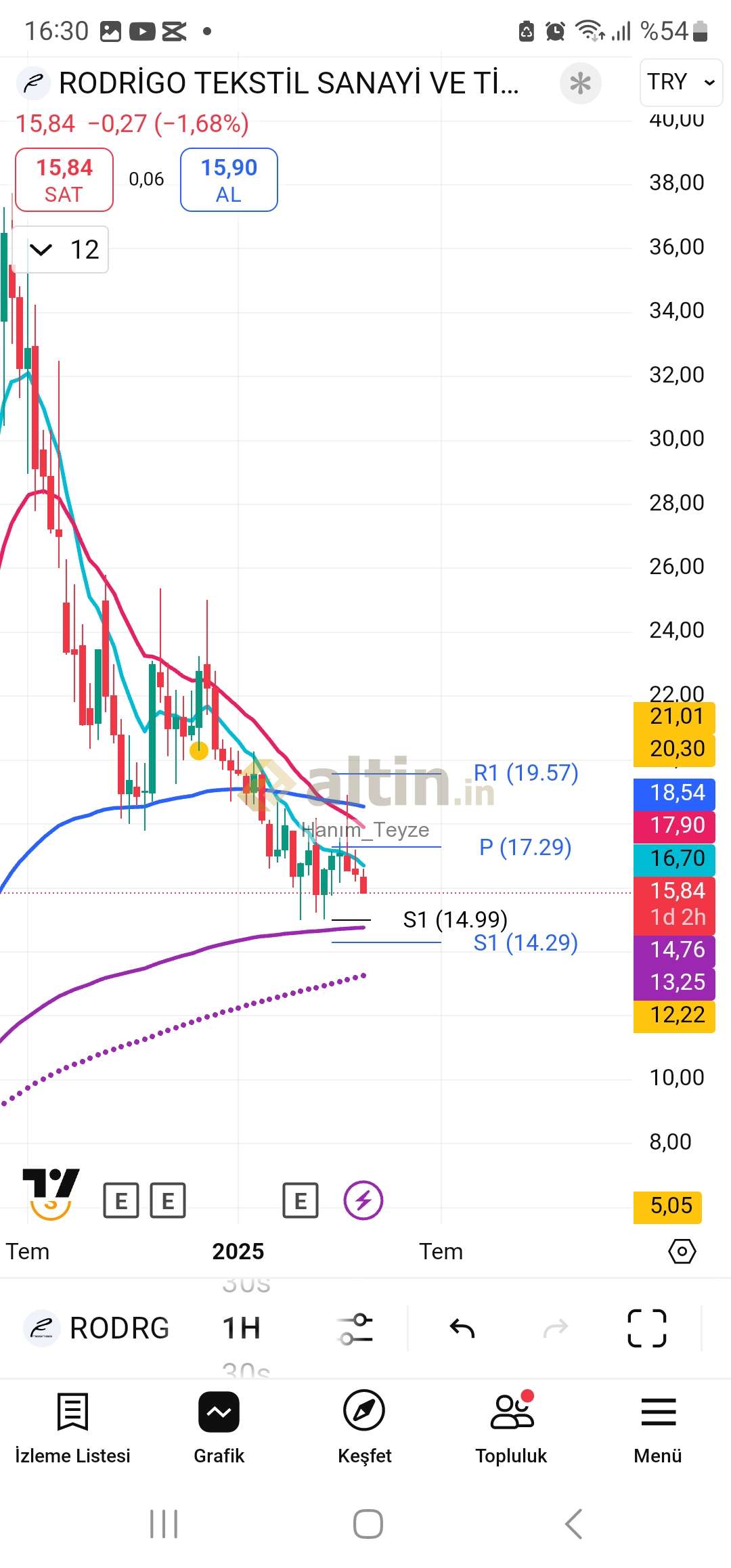Tap the yellow dot marker on chart
The height and width of the screenshot is (1568, 731).
click(198, 750)
